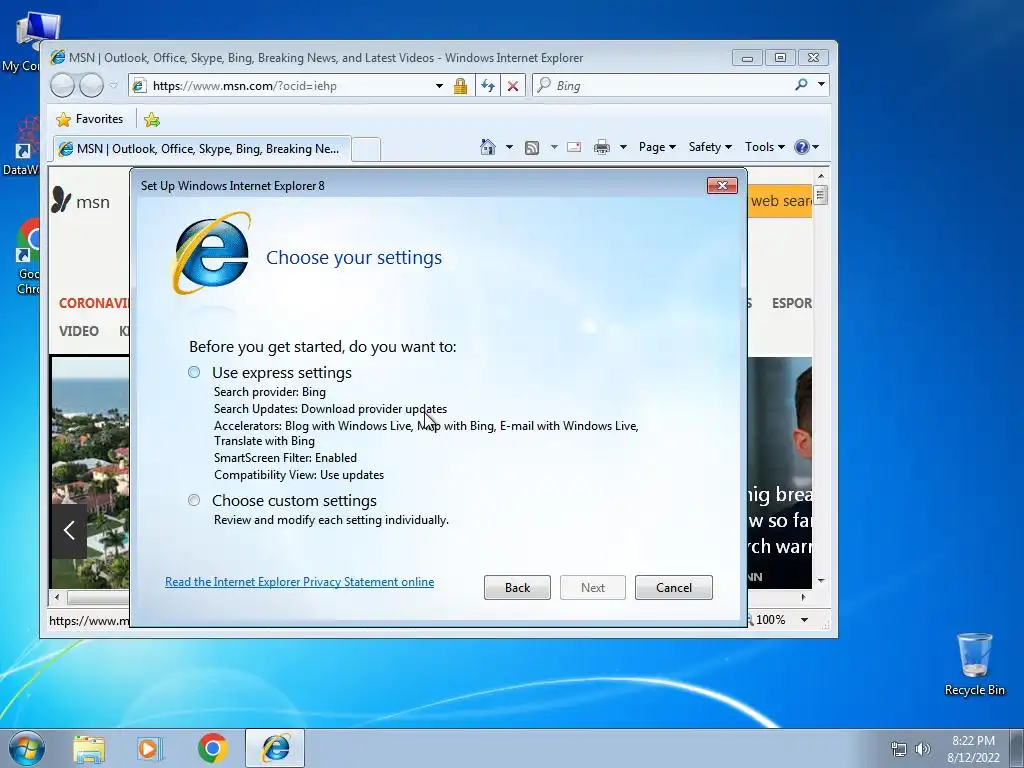Open the Tools menu
The width and height of the screenshot is (1024, 768).
coord(765,147)
